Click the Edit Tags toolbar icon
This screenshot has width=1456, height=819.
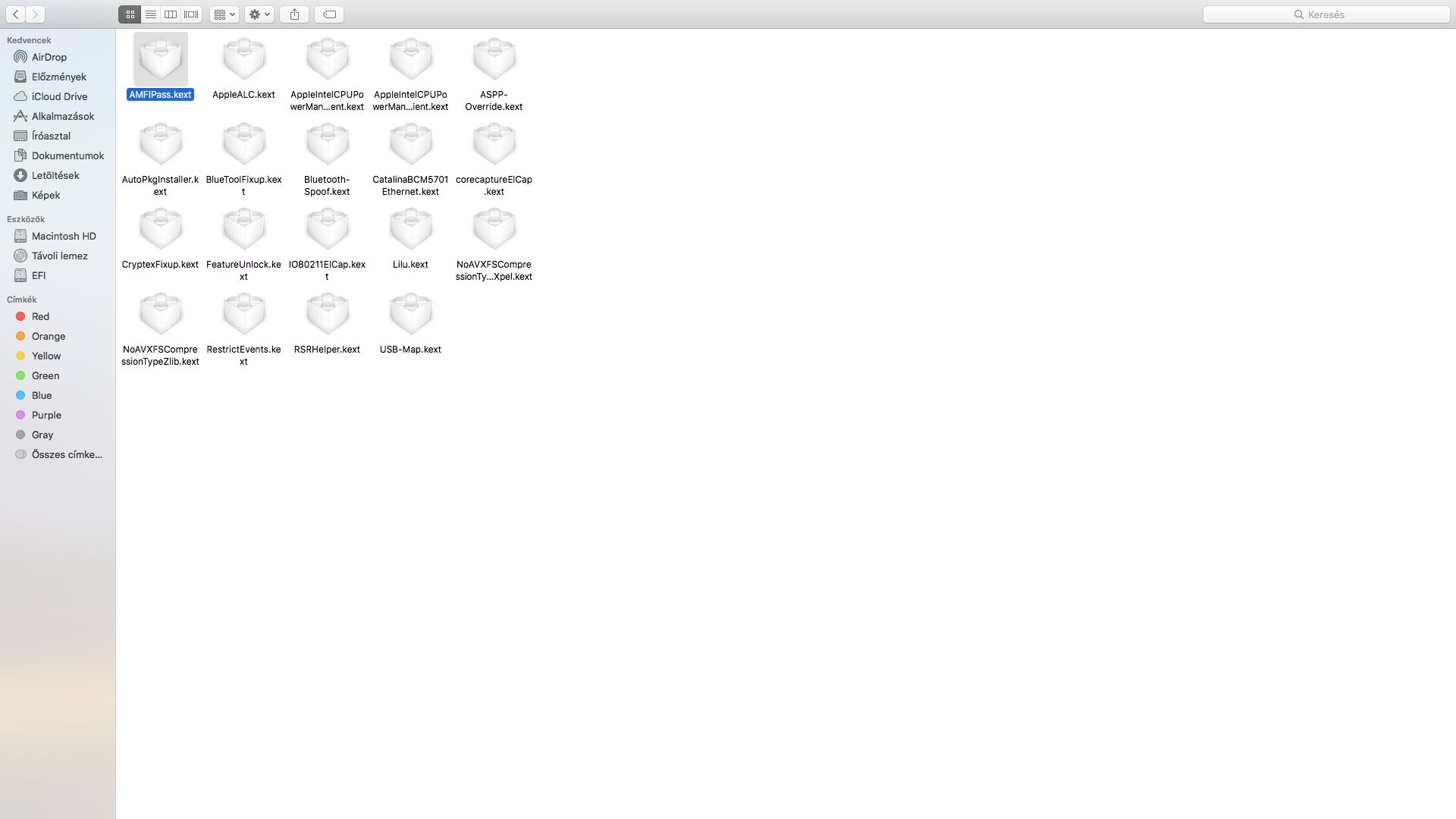tap(330, 14)
